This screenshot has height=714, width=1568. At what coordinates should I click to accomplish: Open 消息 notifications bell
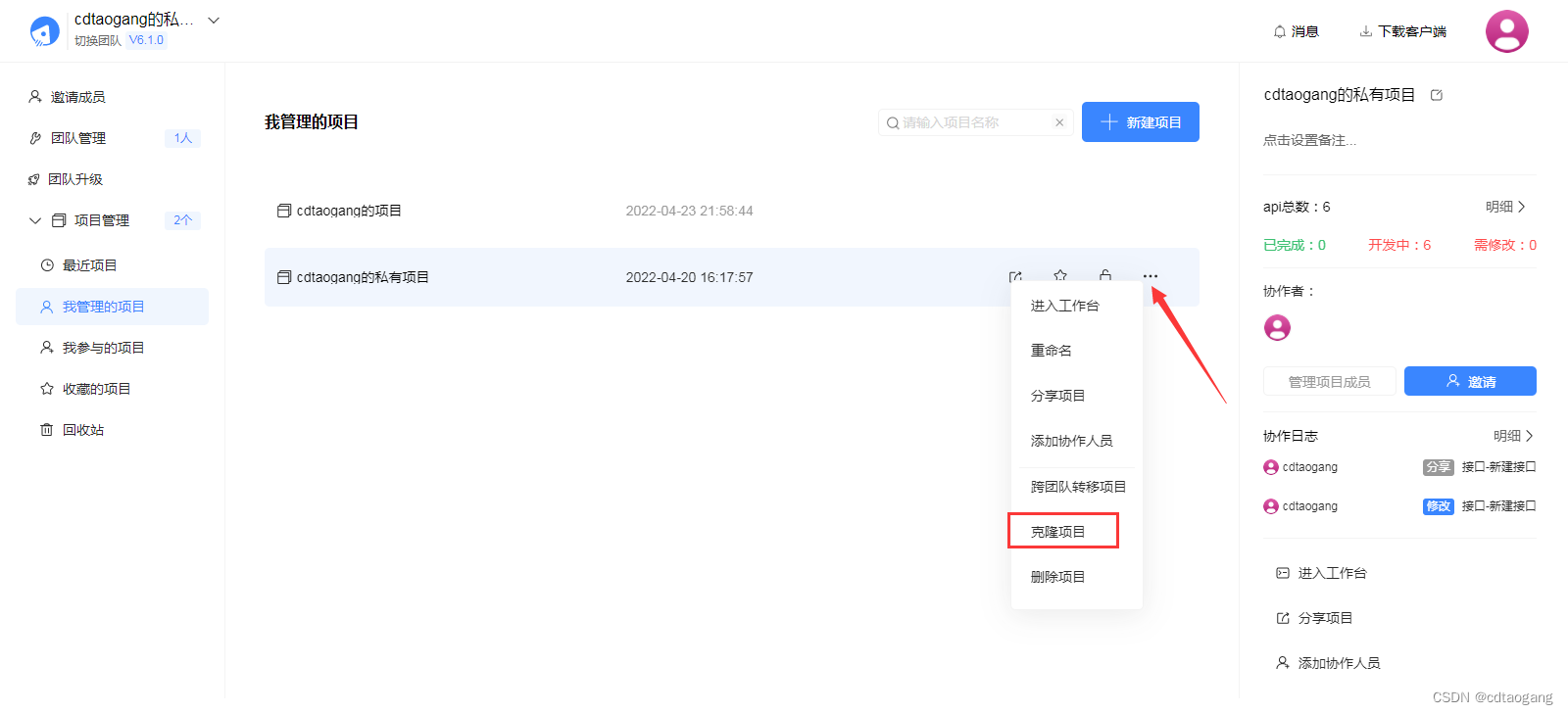(1296, 31)
